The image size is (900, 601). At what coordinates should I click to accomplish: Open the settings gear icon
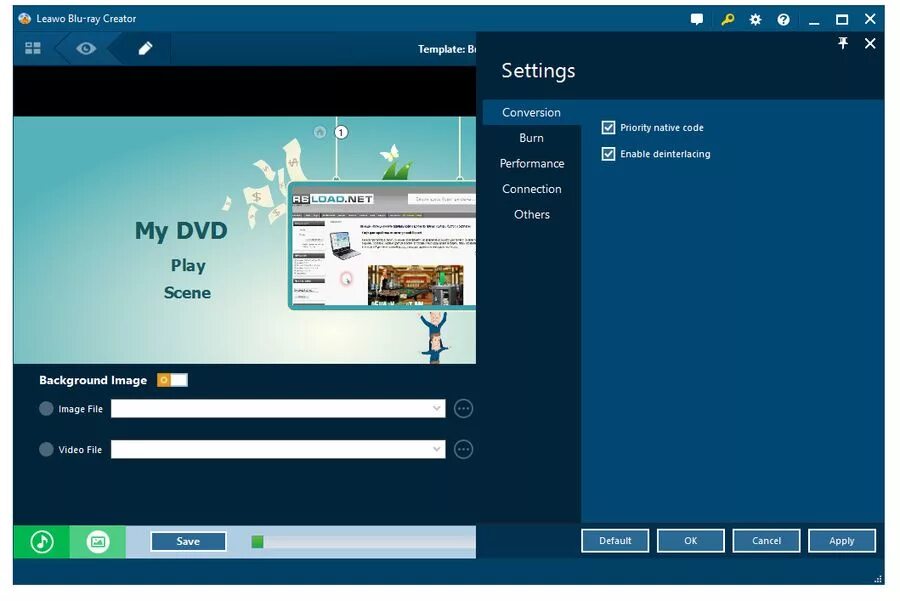tap(755, 18)
